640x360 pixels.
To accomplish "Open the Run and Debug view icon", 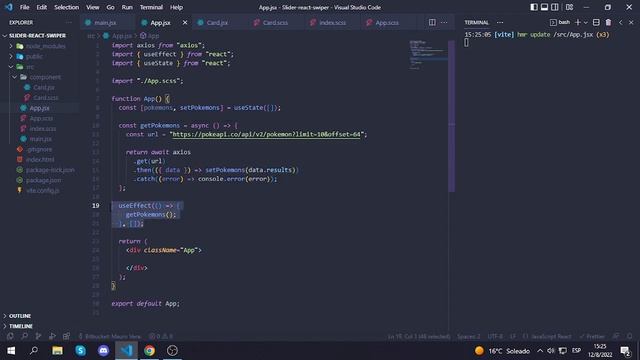I will 52,336.
